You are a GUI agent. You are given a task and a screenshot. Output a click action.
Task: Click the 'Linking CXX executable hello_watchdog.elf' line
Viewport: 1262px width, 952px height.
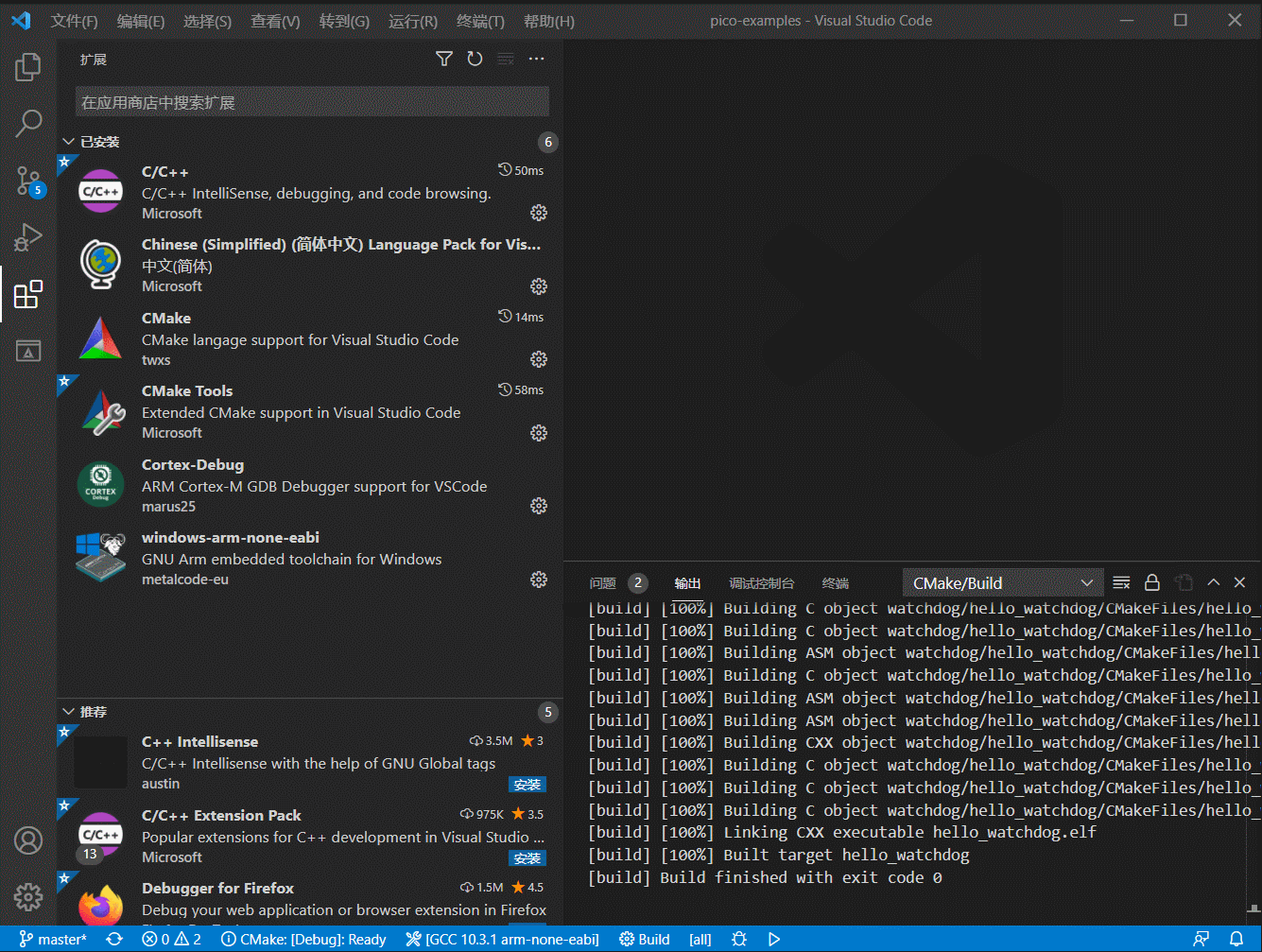841,832
